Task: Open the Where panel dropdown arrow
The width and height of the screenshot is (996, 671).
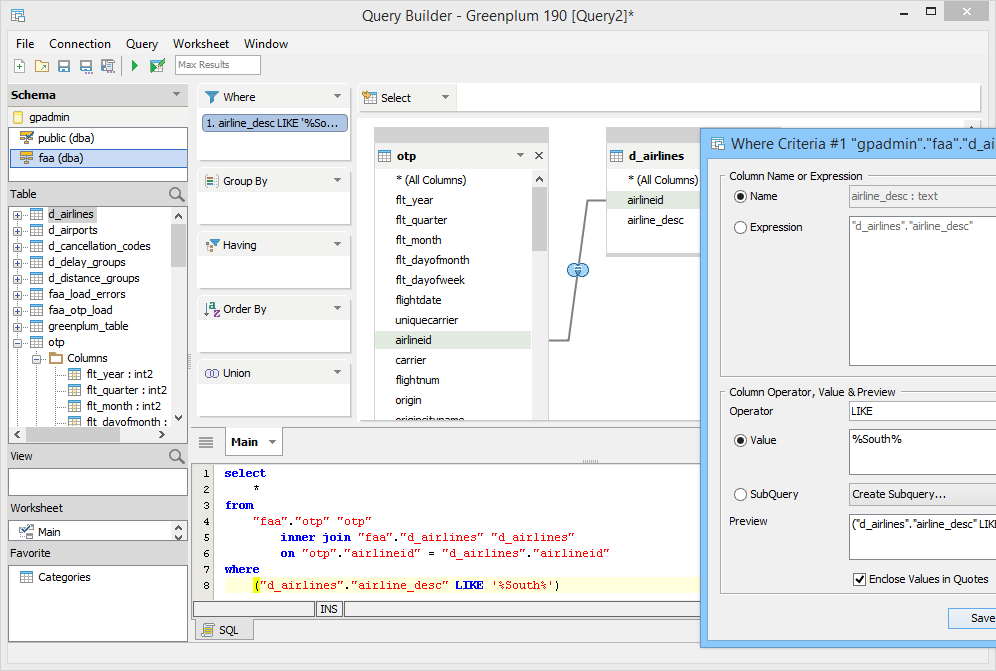Action: [337, 97]
